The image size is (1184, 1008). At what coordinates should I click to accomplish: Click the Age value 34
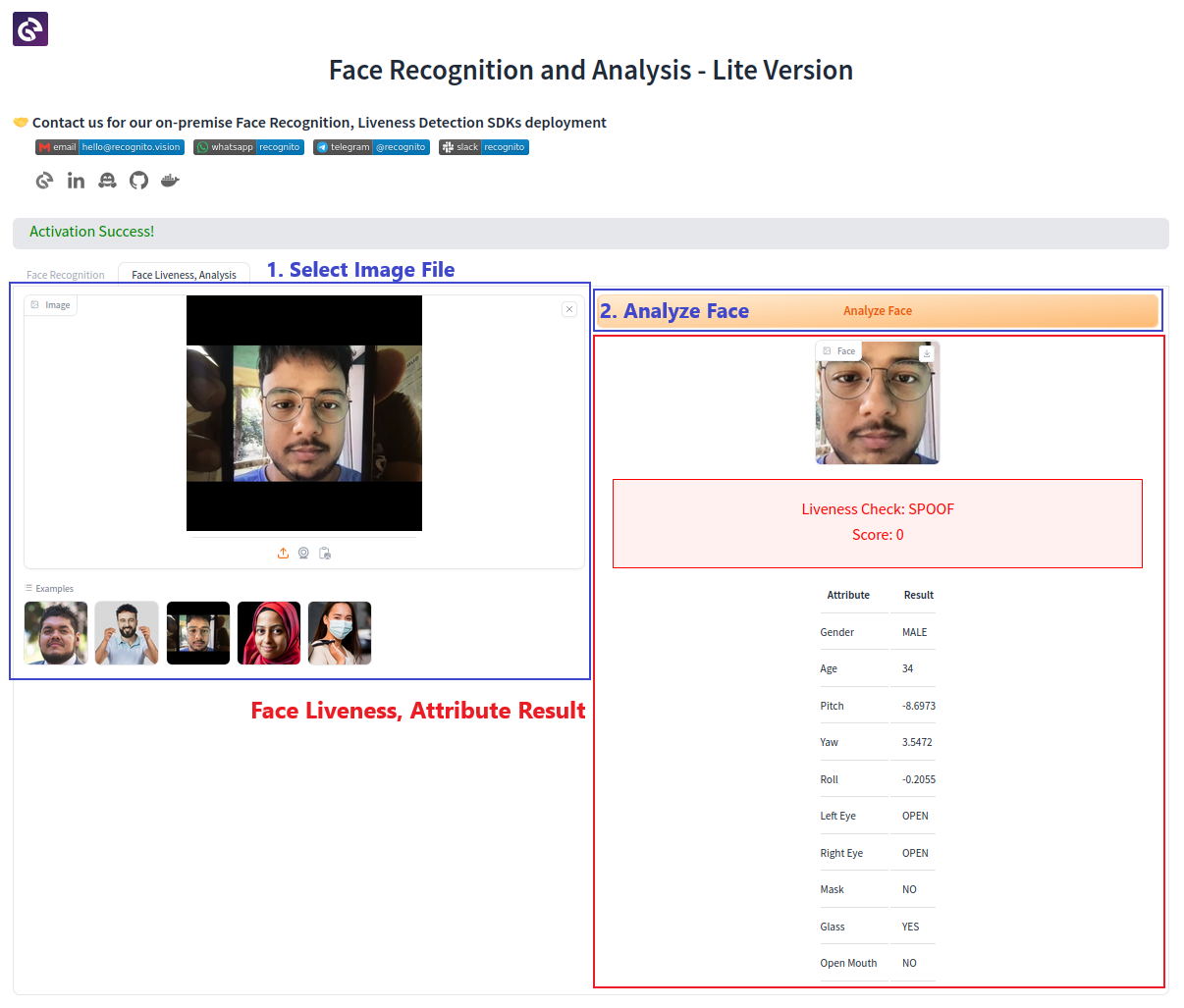908,668
